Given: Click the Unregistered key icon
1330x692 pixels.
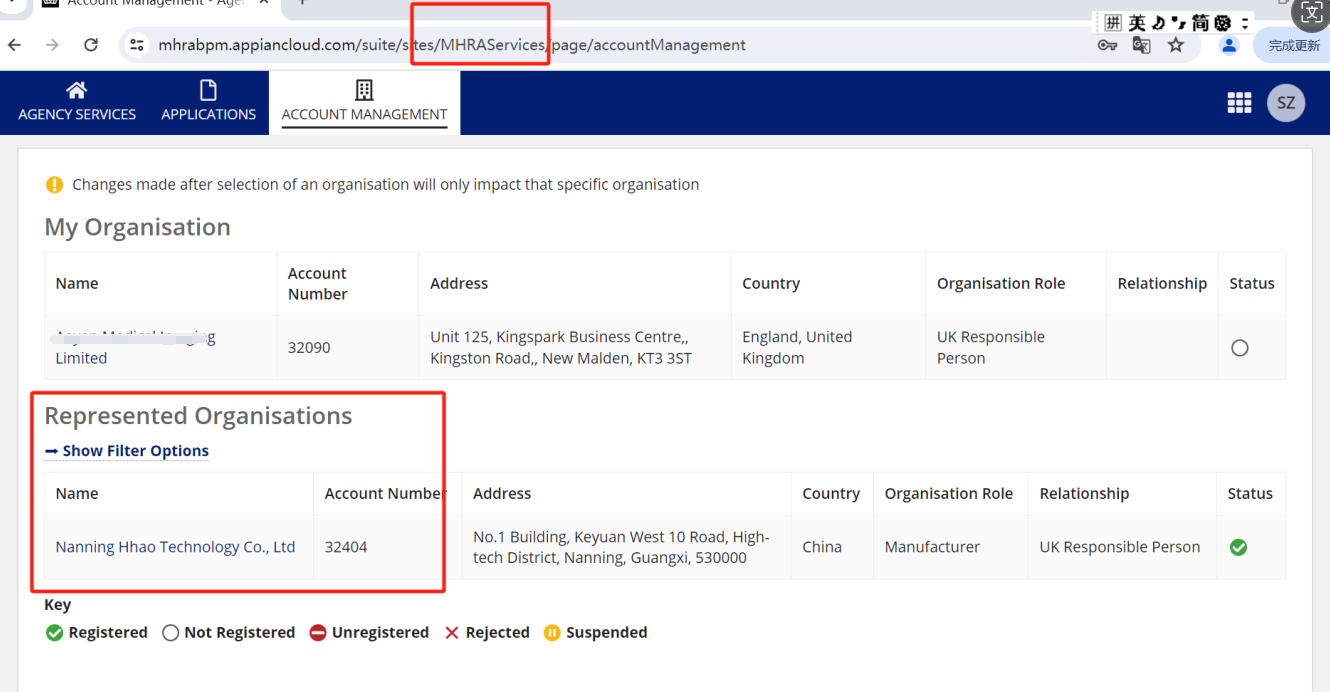Looking at the screenshot, I should point(318,633).
